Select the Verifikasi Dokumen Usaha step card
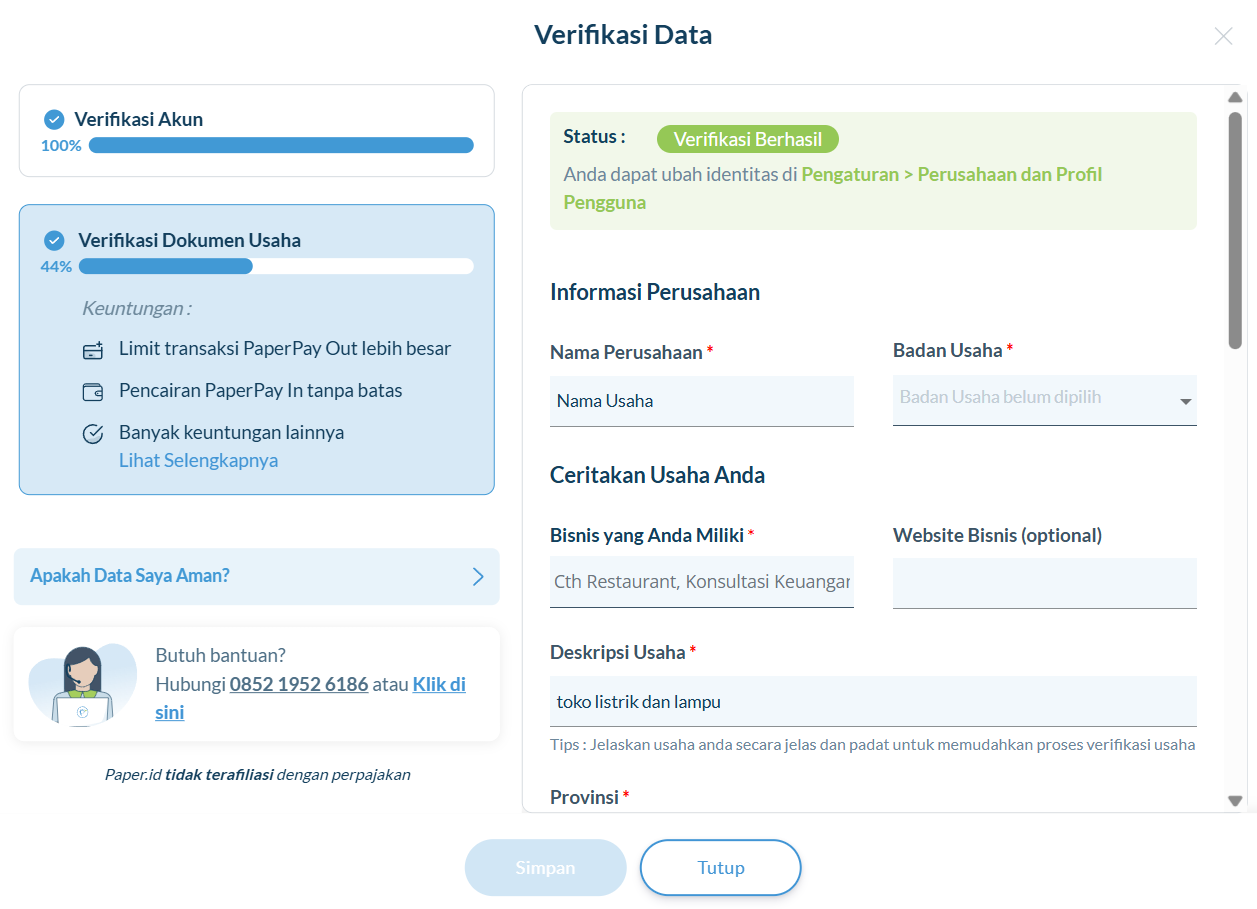Viewport: 1257px width, 909px height. point(256,349)
